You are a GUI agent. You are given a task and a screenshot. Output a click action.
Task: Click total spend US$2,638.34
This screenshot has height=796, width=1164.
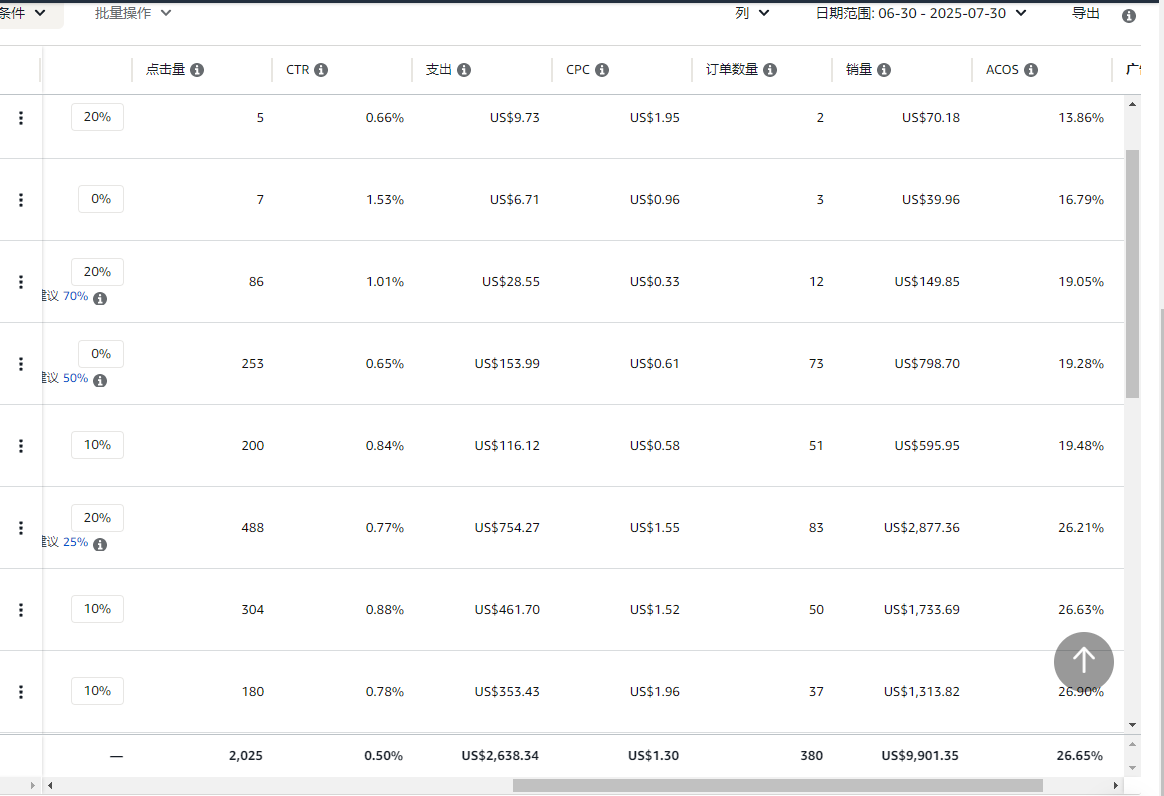click(x=500, y=756)
